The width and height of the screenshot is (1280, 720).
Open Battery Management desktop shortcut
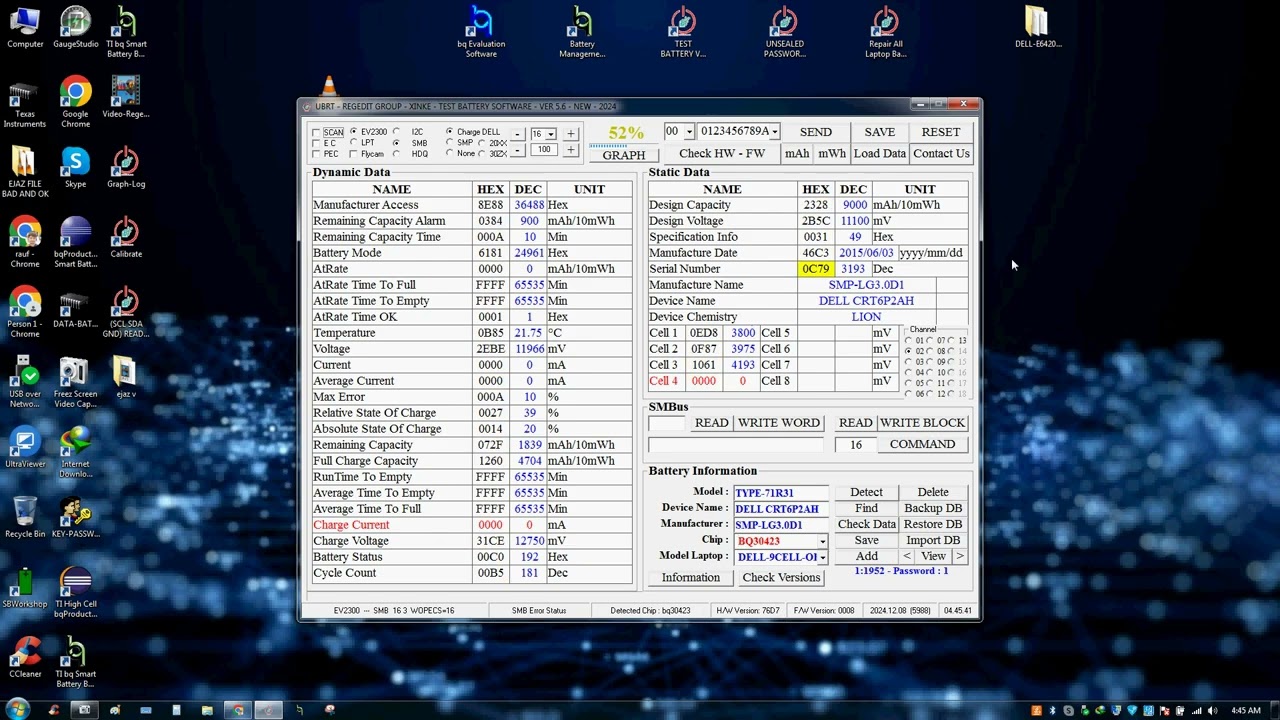581,32
